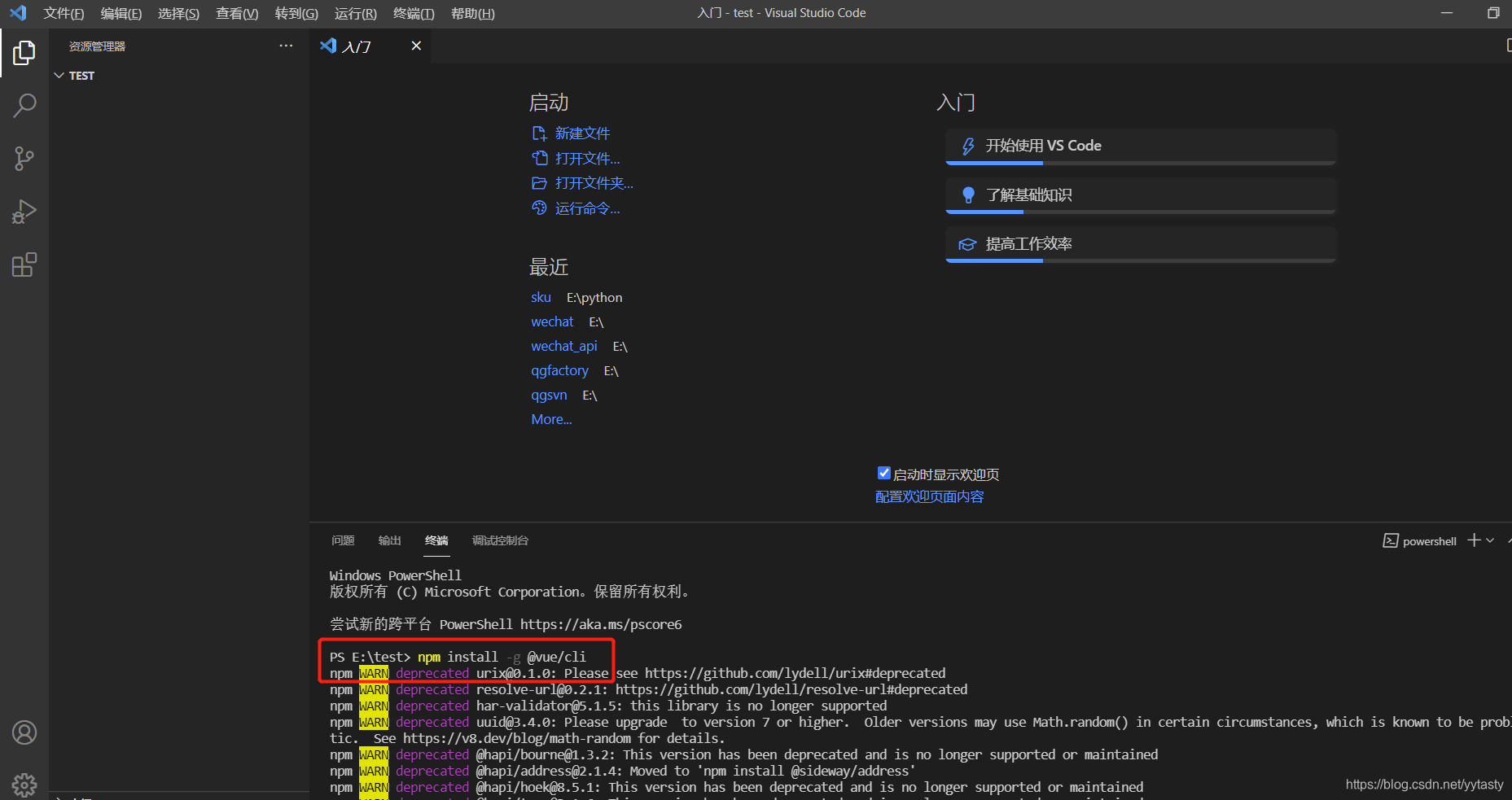
Task: Close the 入门 editor tab
Action: [x=416, y=46]
